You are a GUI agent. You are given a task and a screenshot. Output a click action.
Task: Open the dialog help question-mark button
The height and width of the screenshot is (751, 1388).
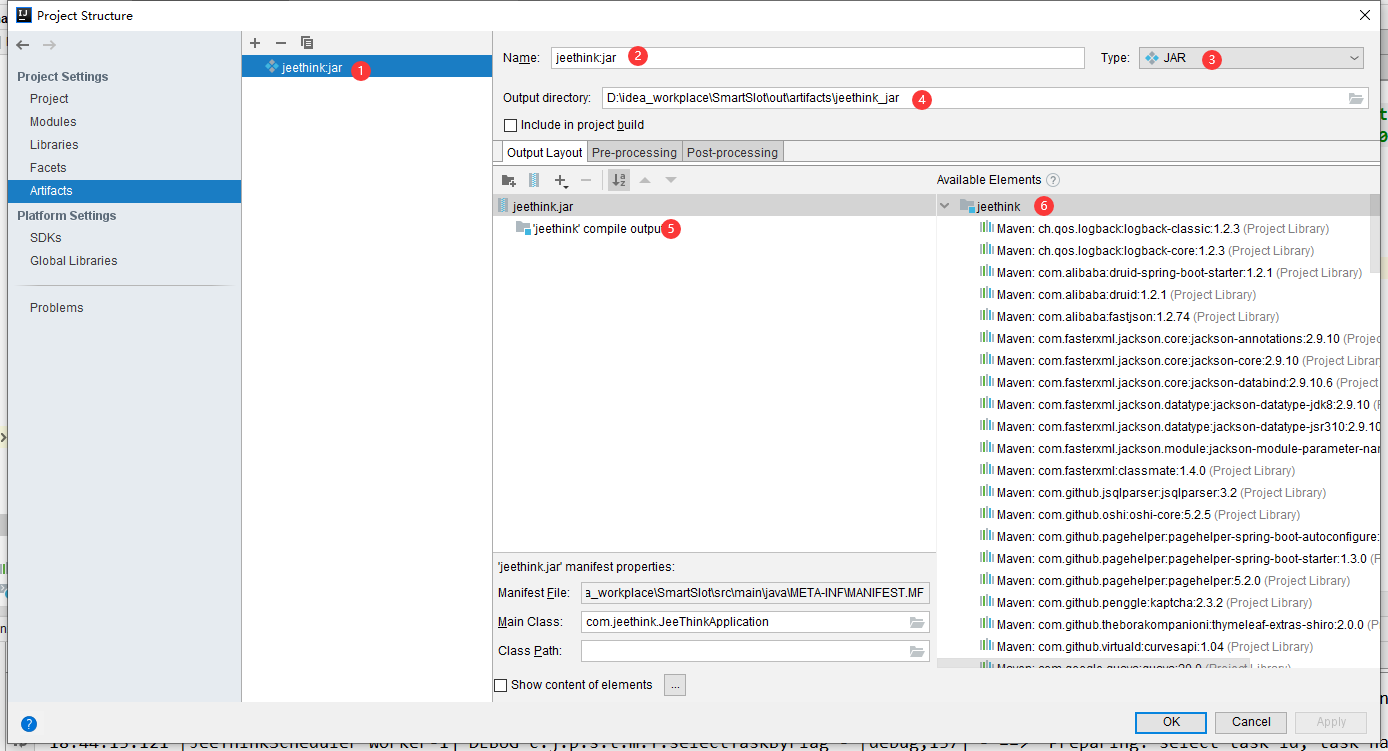point(29,723)
